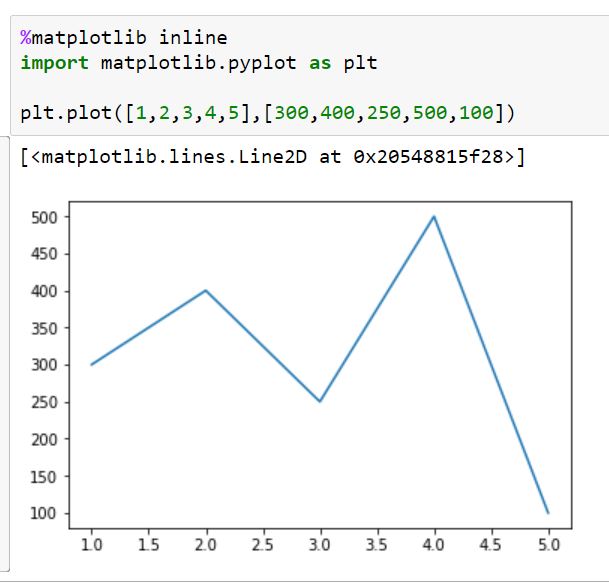The image size is (609, 583).
Task: Click the %matplotlib inline magic line
Action: point(124,39)
